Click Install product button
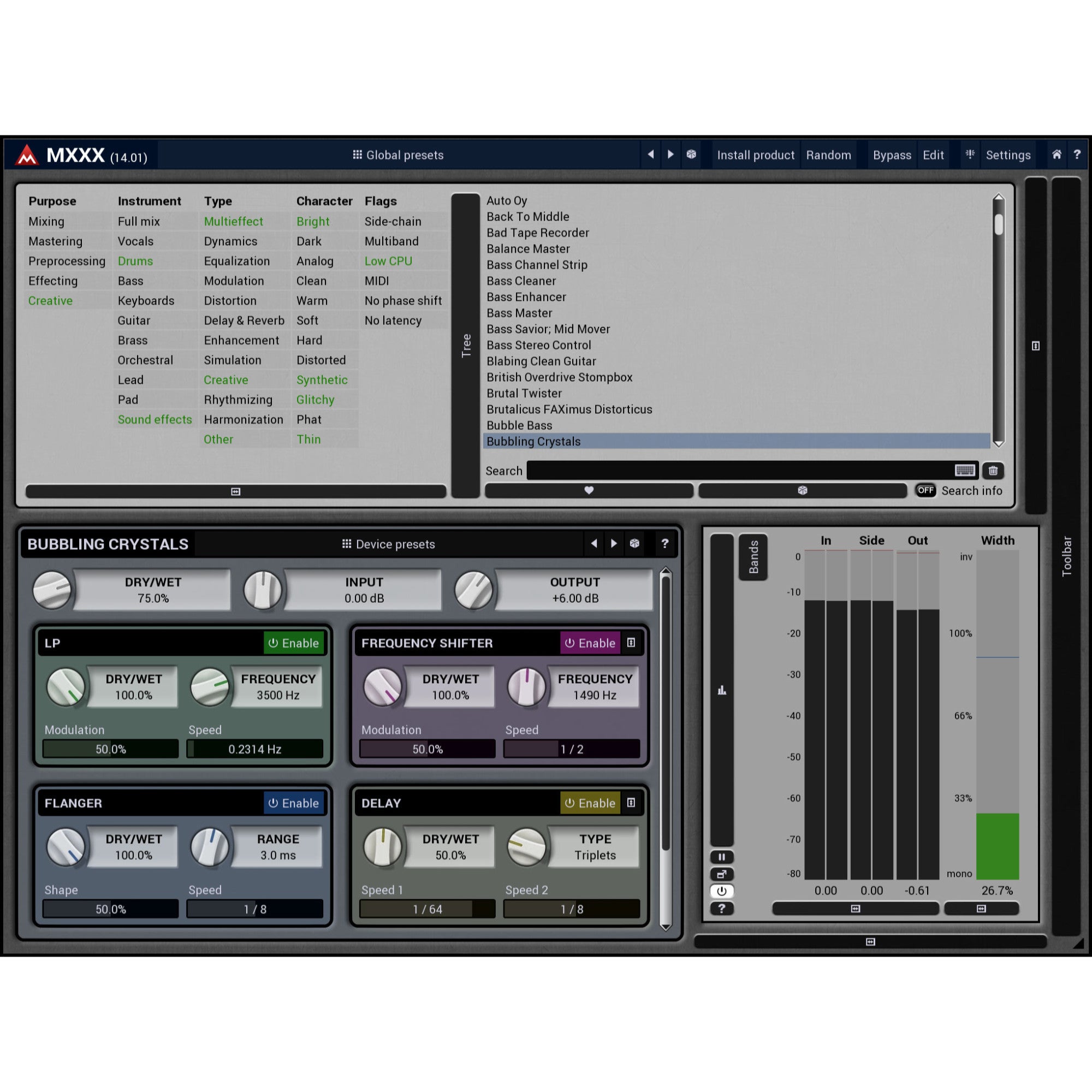 756,155
